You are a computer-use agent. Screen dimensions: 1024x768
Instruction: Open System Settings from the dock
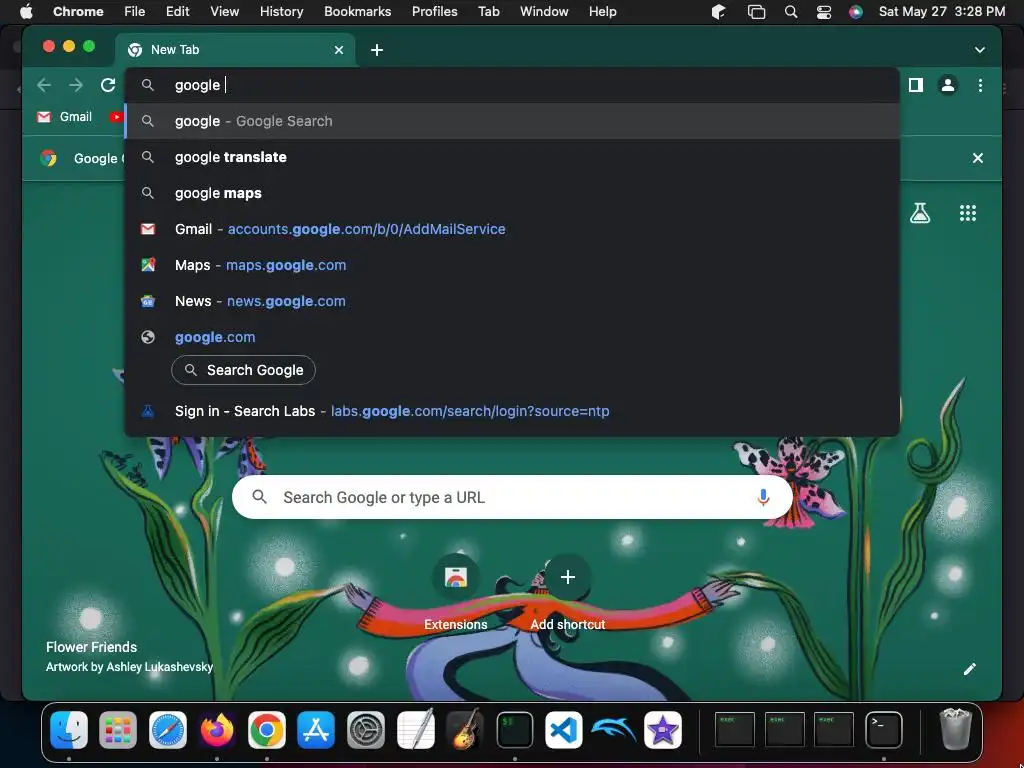(x=366, y=729)
